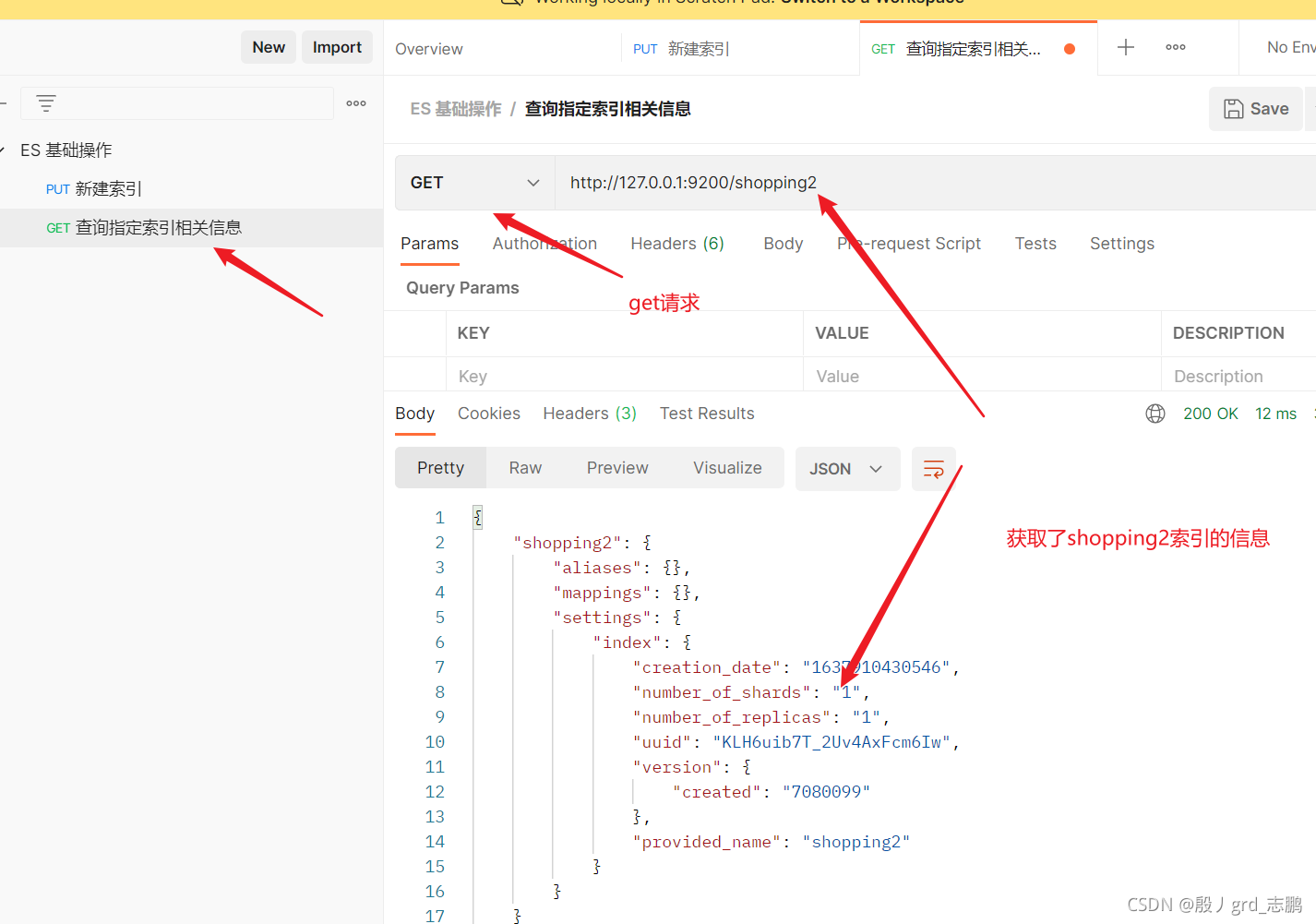The image size is (1316, 924).
Task: Click the request URL input field
Action: coord(935,183)
